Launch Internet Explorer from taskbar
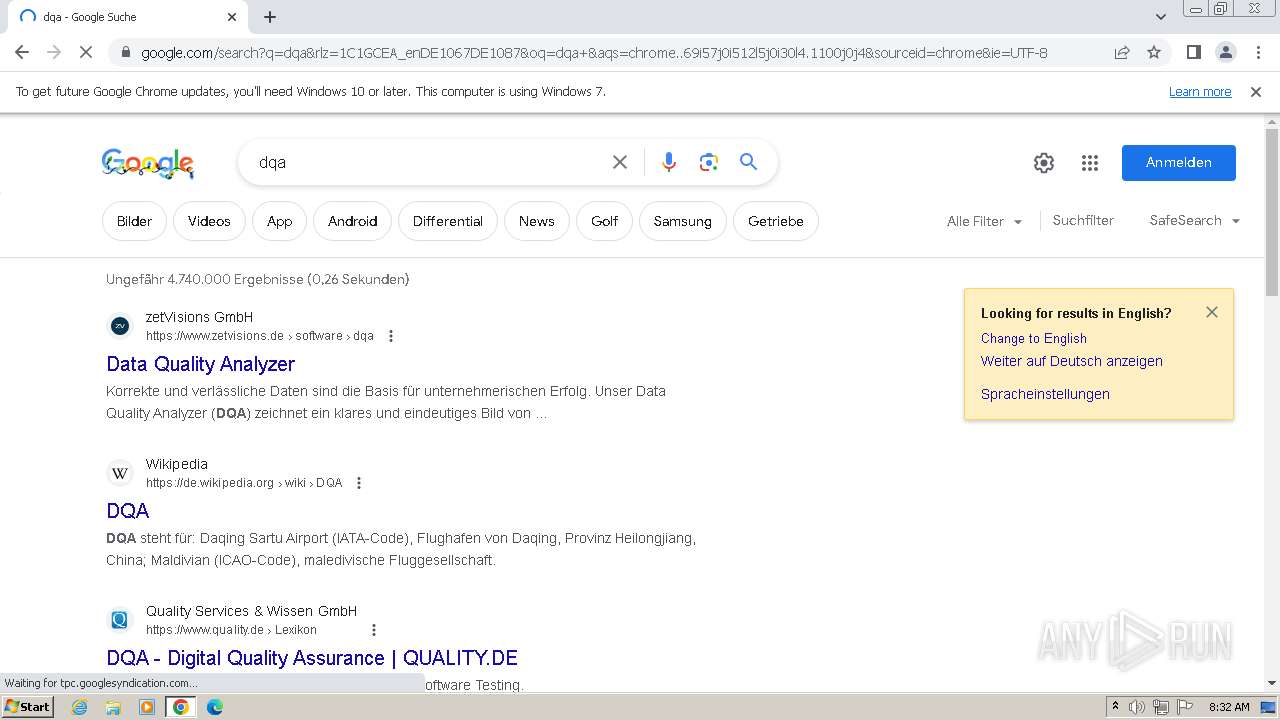 point(79,707)
